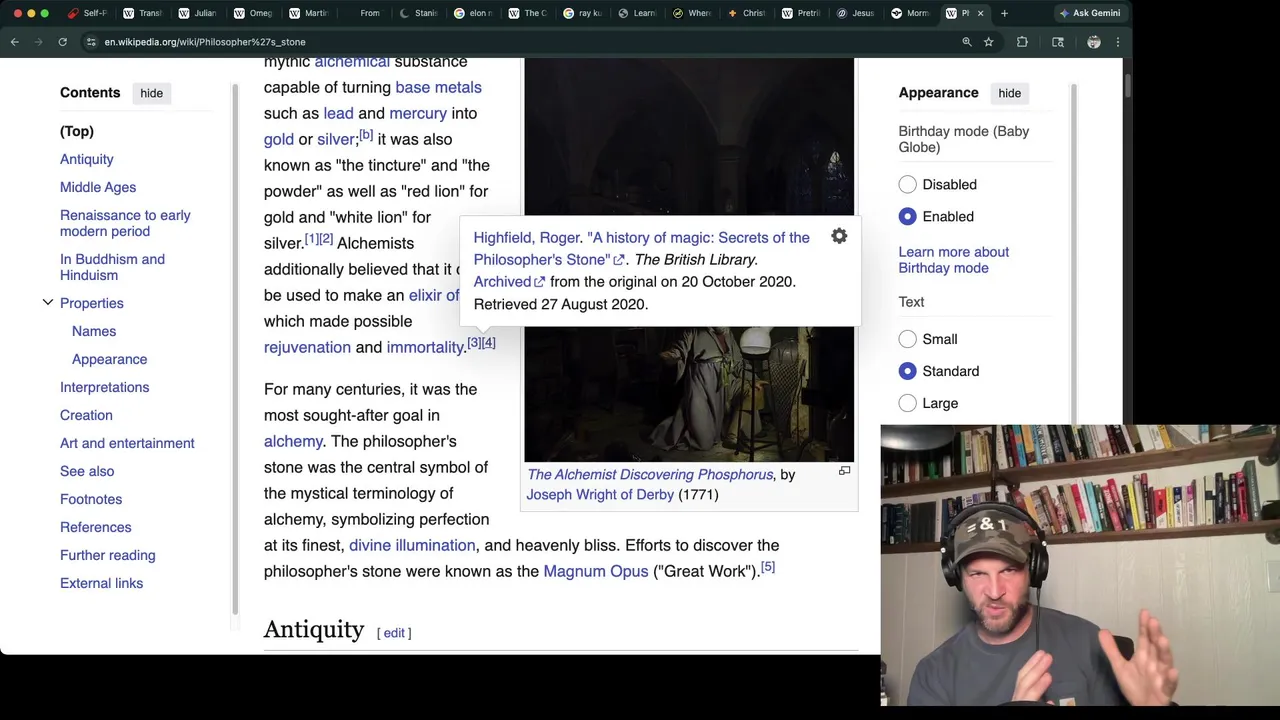Image resolution: width=1280 pixels, height=720 pixels.
Task: Collapse the Properties section in Contents
Action: pos(47,303)
